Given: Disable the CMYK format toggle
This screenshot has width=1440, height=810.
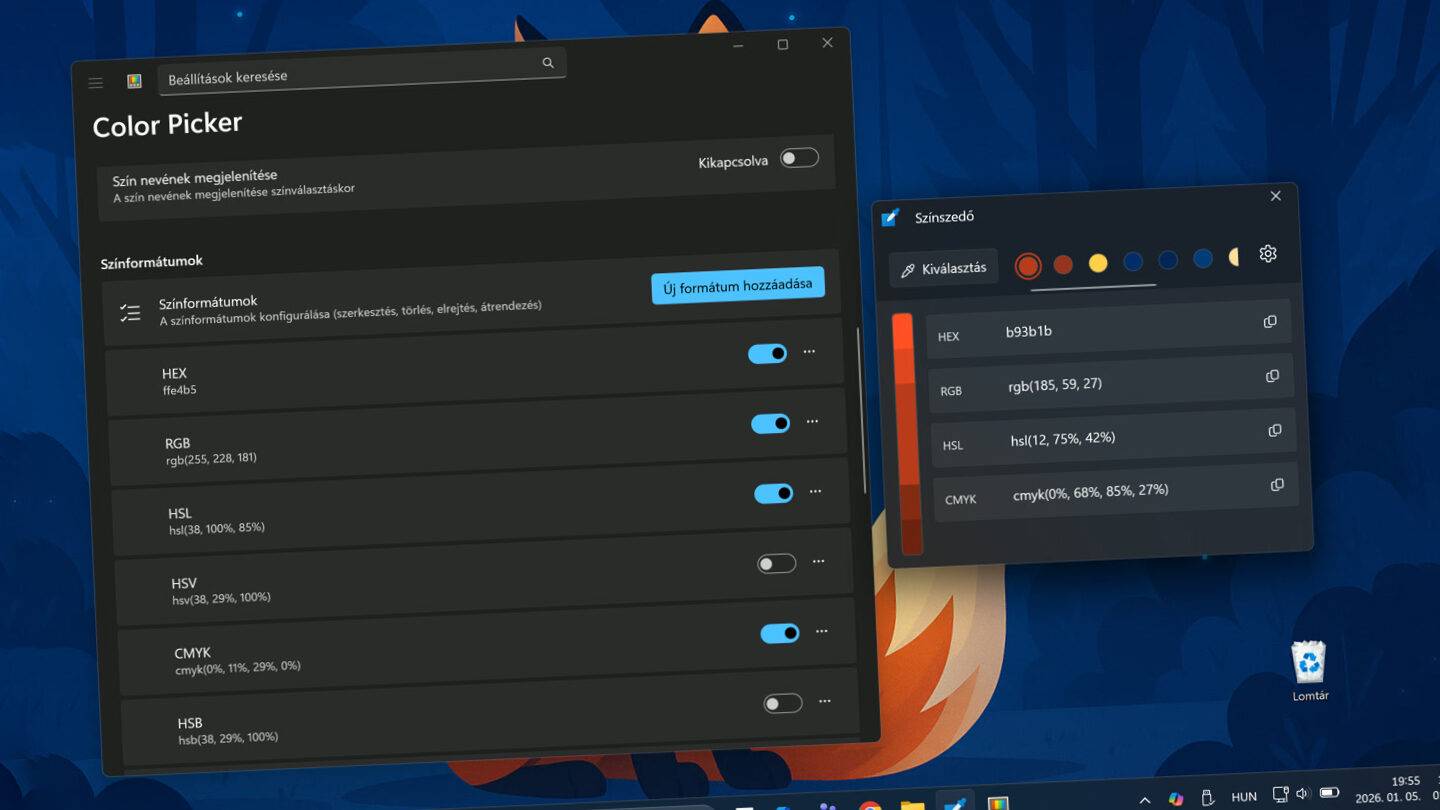Looking at the screenshot, I should point(779,633).
